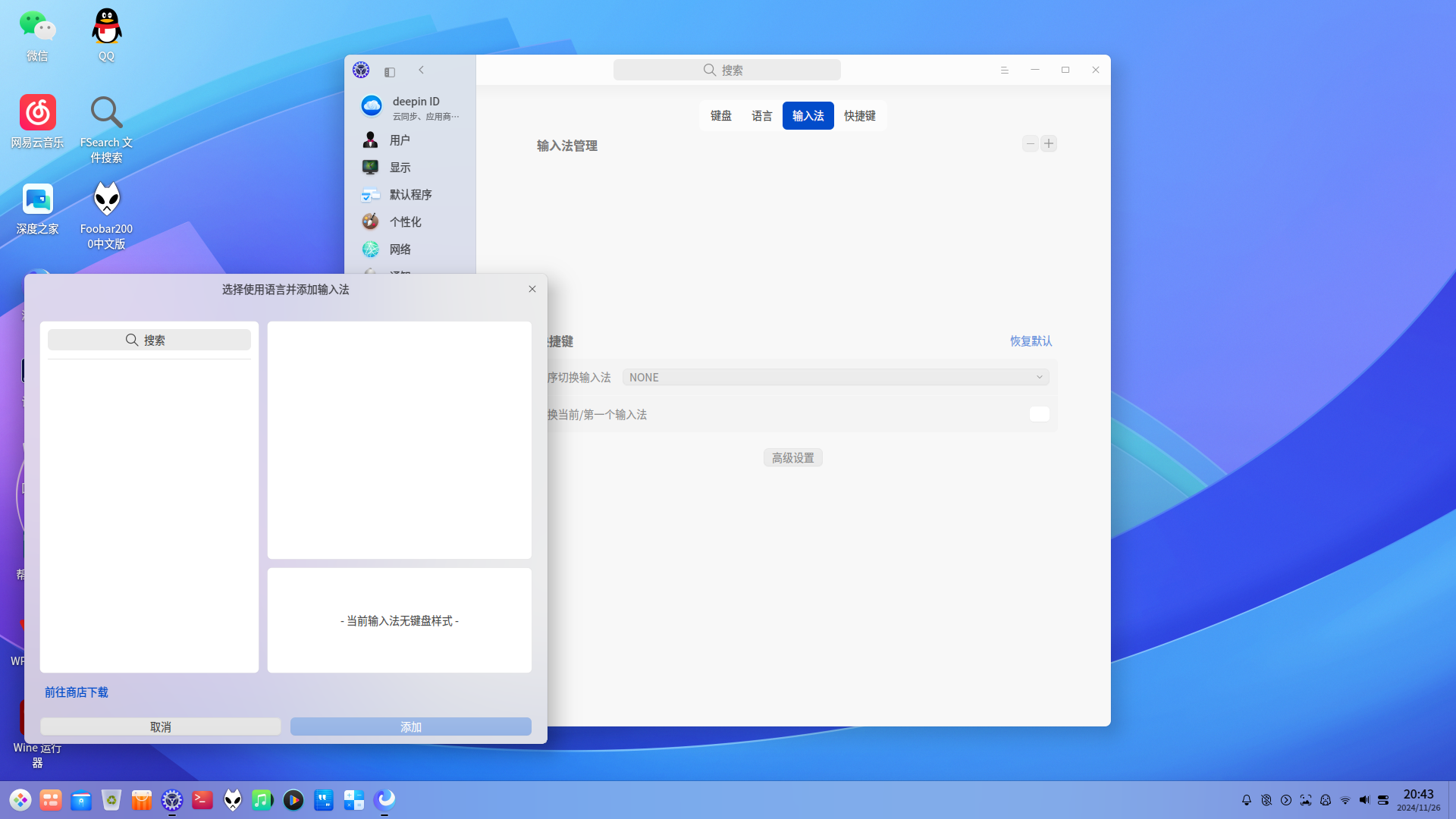Viewport: 1456px width, 819px height.
Task: Select the 输入法 tab
Action: (808, 115)
